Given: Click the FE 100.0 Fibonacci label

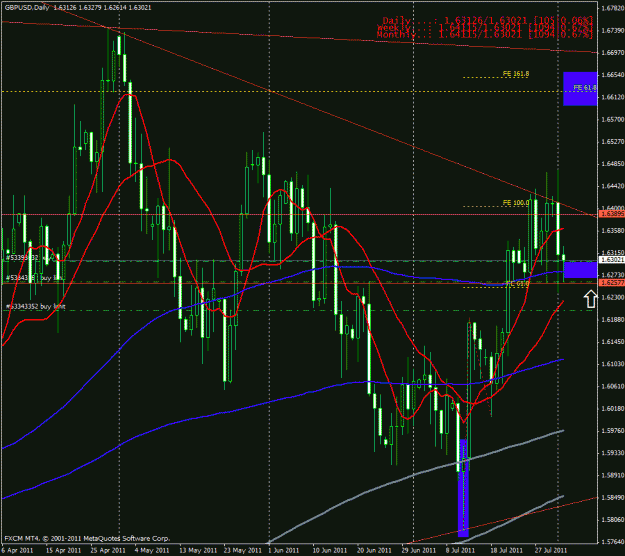Looking at the screenshot, I should tap(516, 203).
